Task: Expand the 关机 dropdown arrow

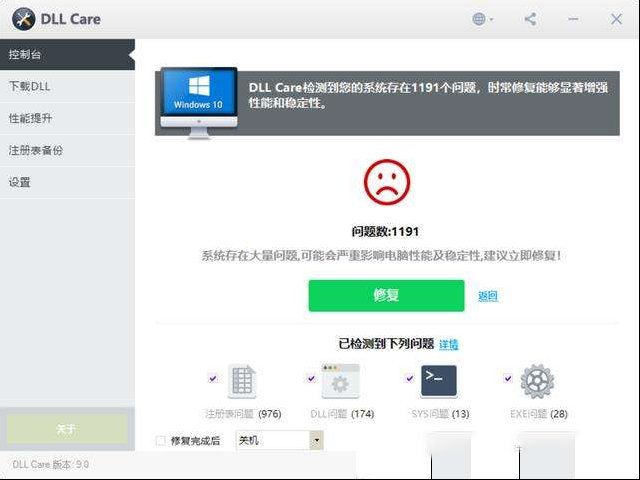Action: (316, 440)
